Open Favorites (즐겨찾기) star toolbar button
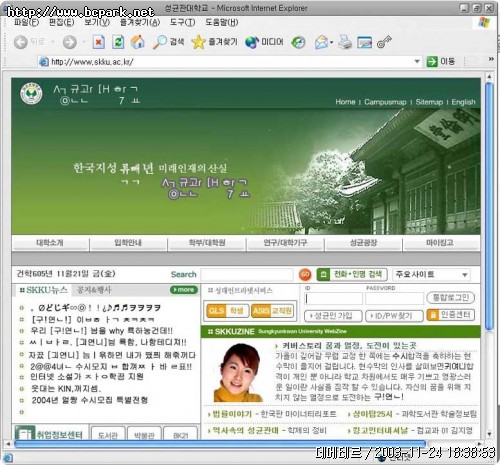 [x=215, y=42]
